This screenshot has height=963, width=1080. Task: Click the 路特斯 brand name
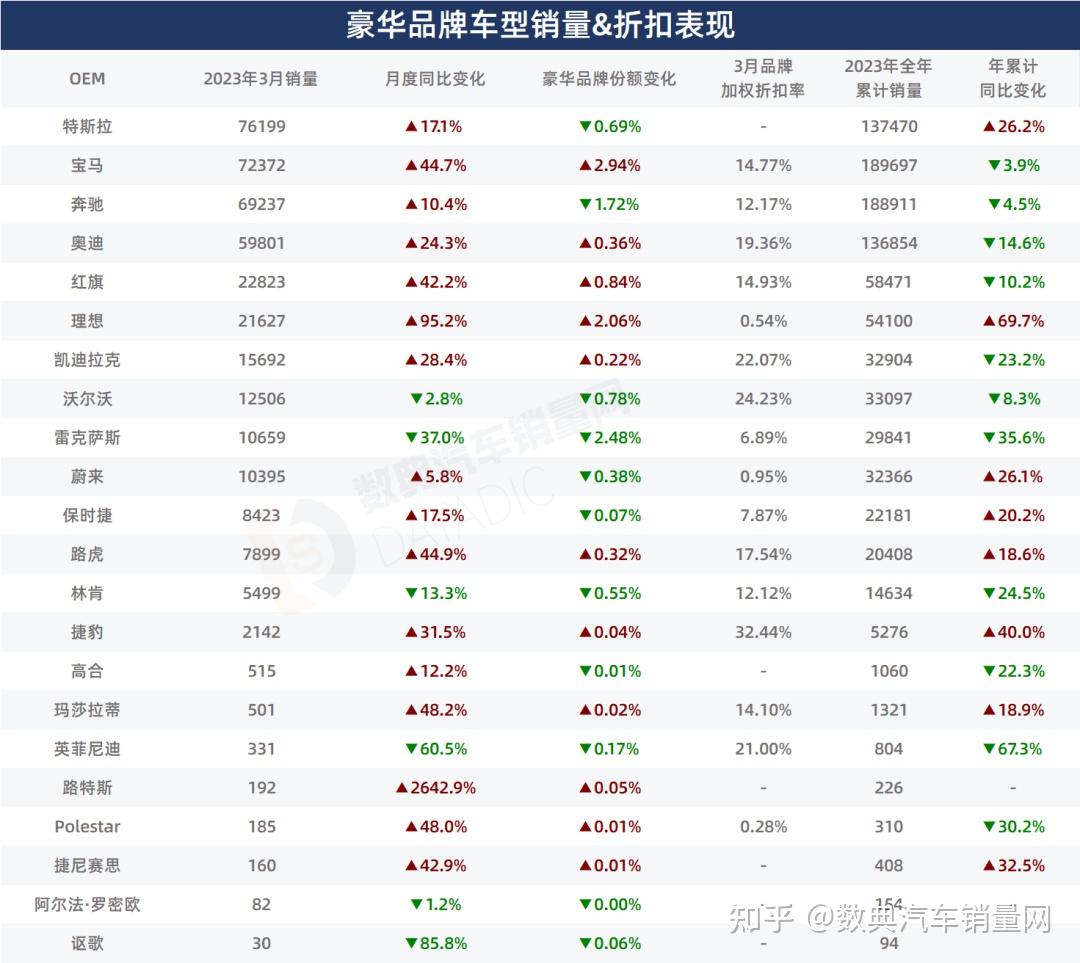click(x=87, y=788)
